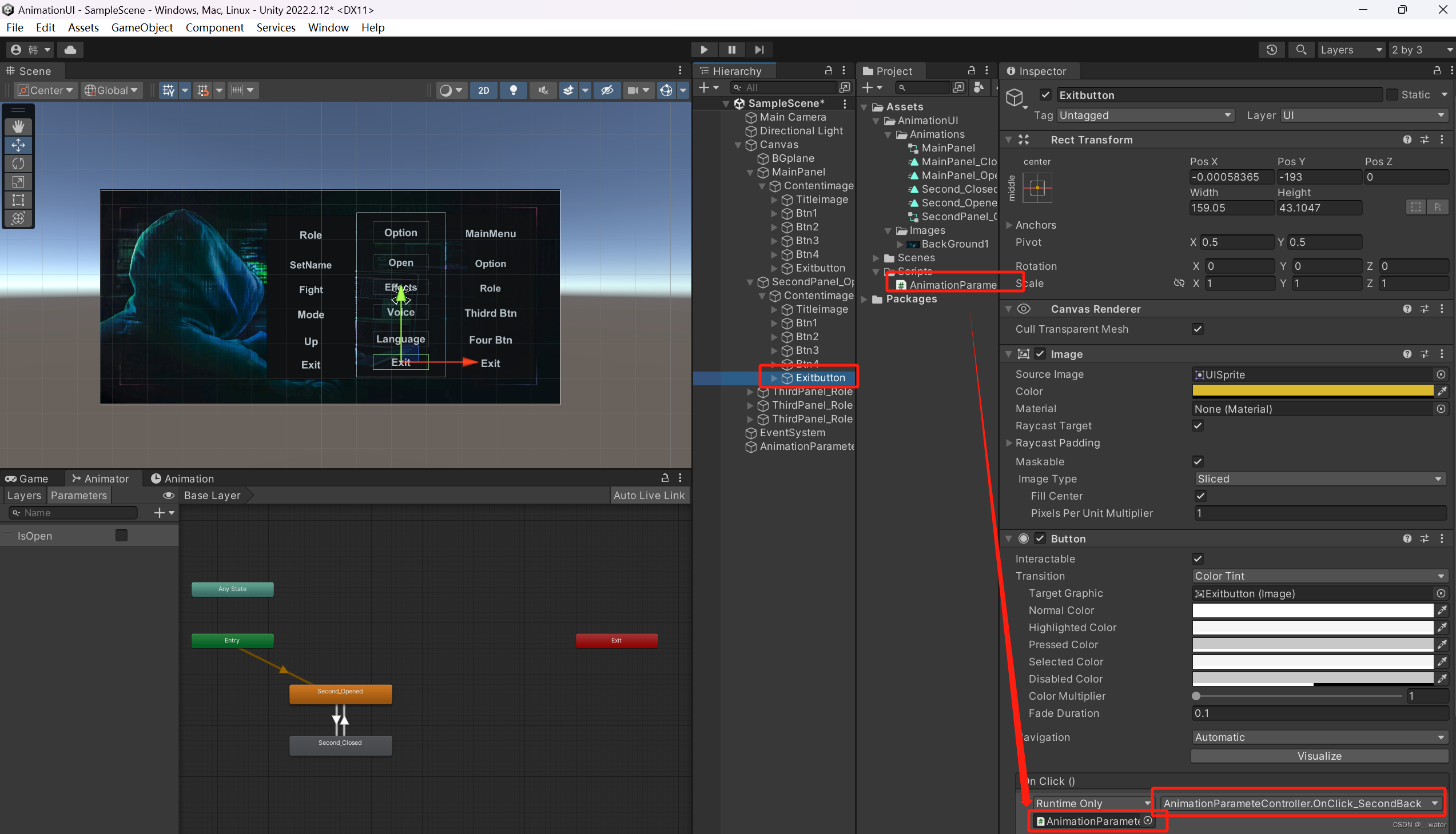The height and width of the screenshot is (834, 1456).
Task: Toggle Fill Center checkbox
Action: pyautogui.click(x=1200, y=496)
